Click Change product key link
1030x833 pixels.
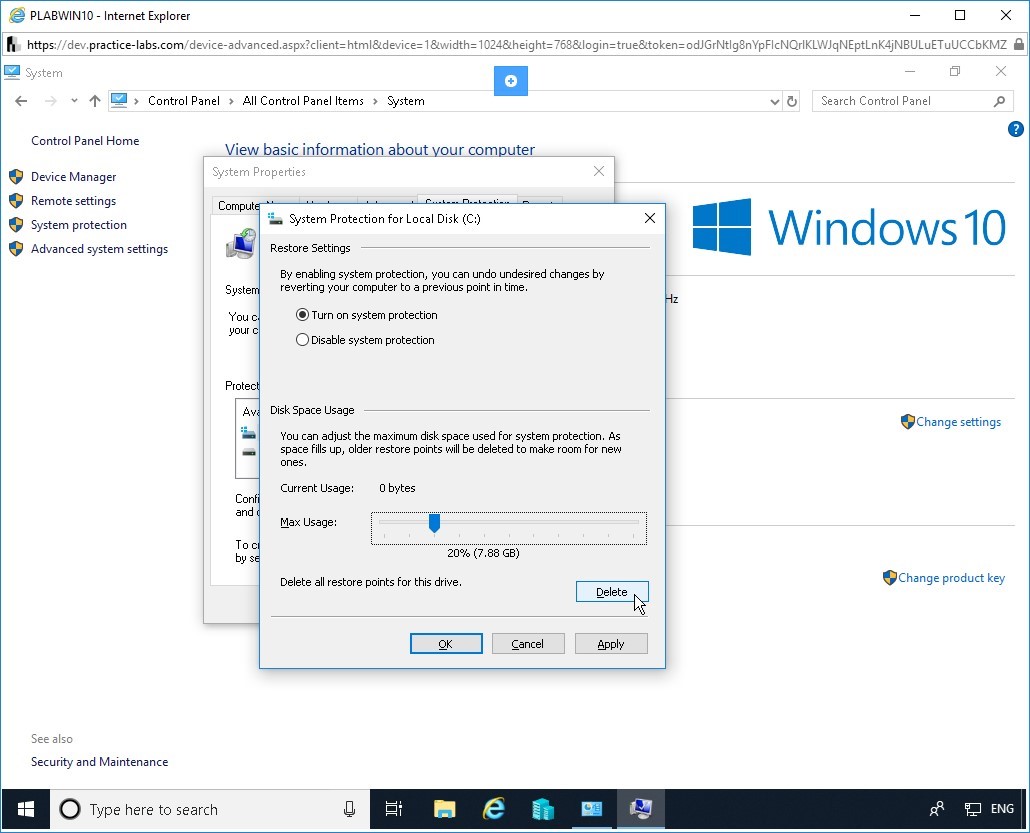point(951,577)
